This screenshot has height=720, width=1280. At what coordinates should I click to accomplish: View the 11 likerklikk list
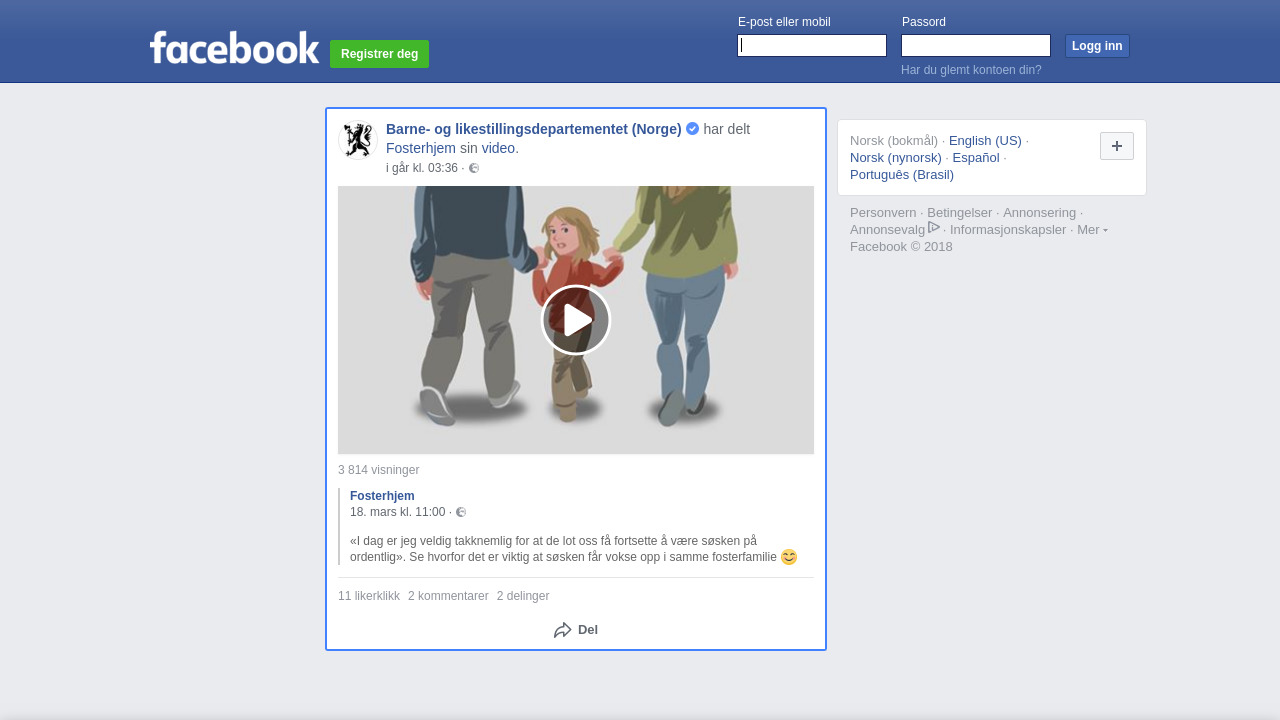coord(368,596)
